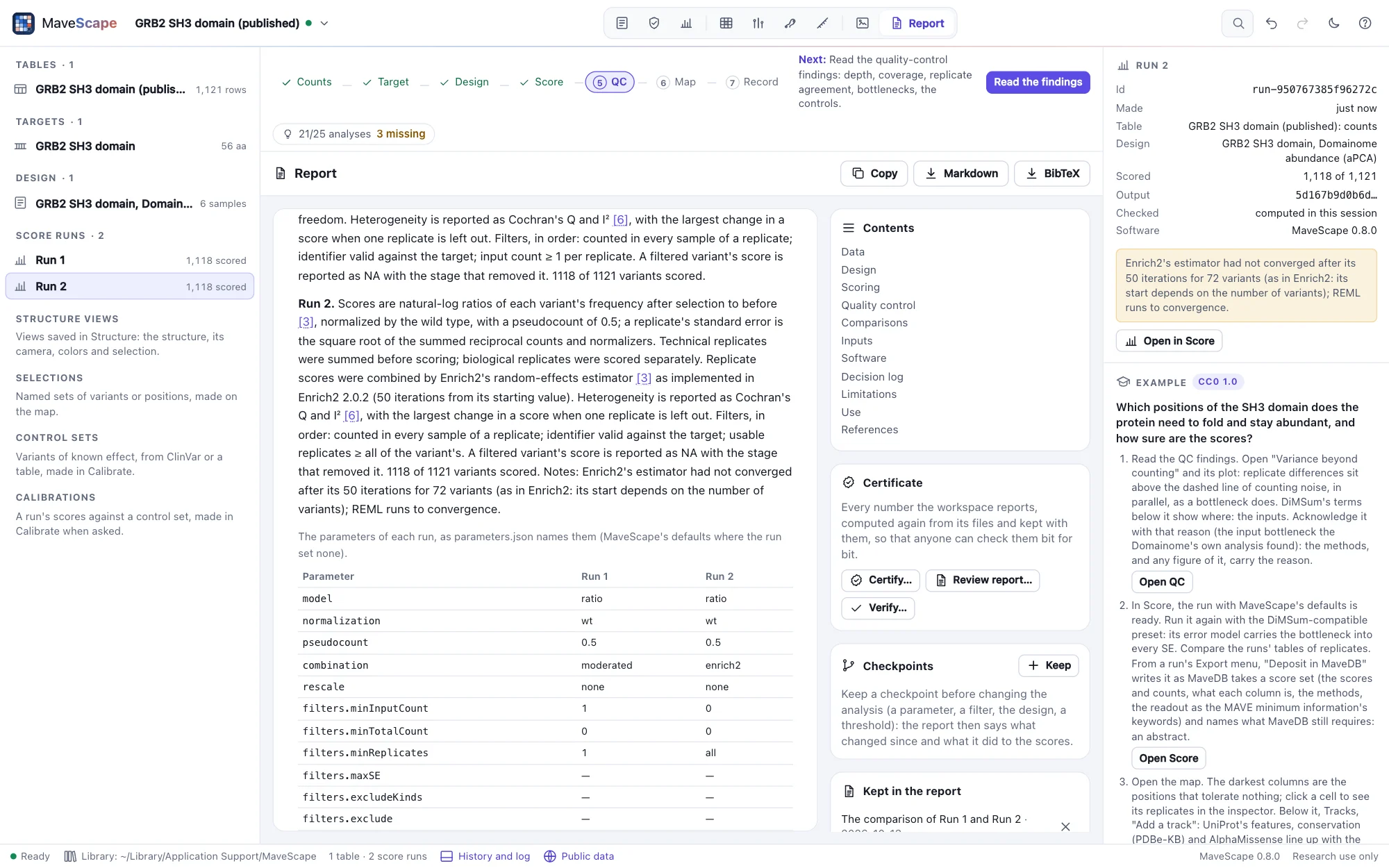Click the Open Score example button

click(1168, 758)
